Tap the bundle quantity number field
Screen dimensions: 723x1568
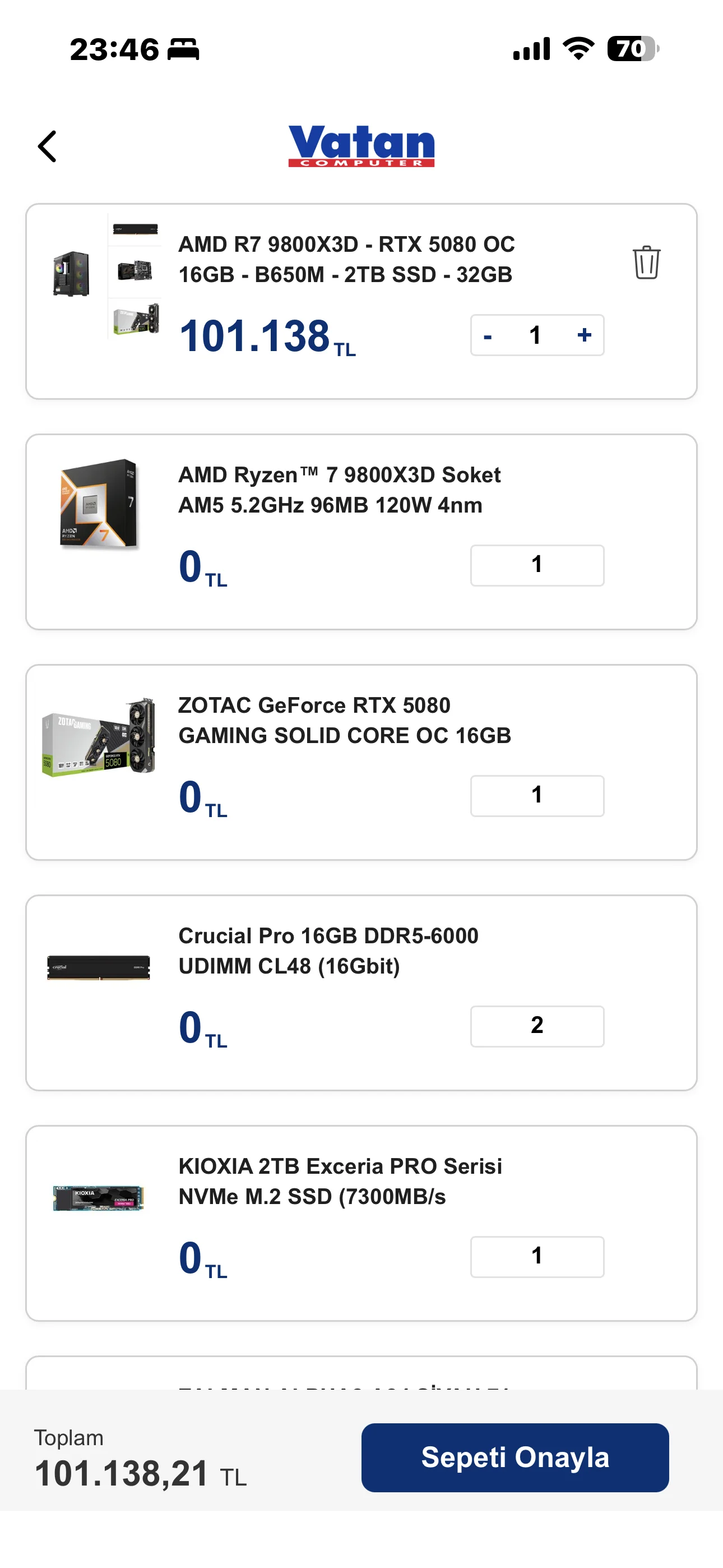(x=536, y=335)
